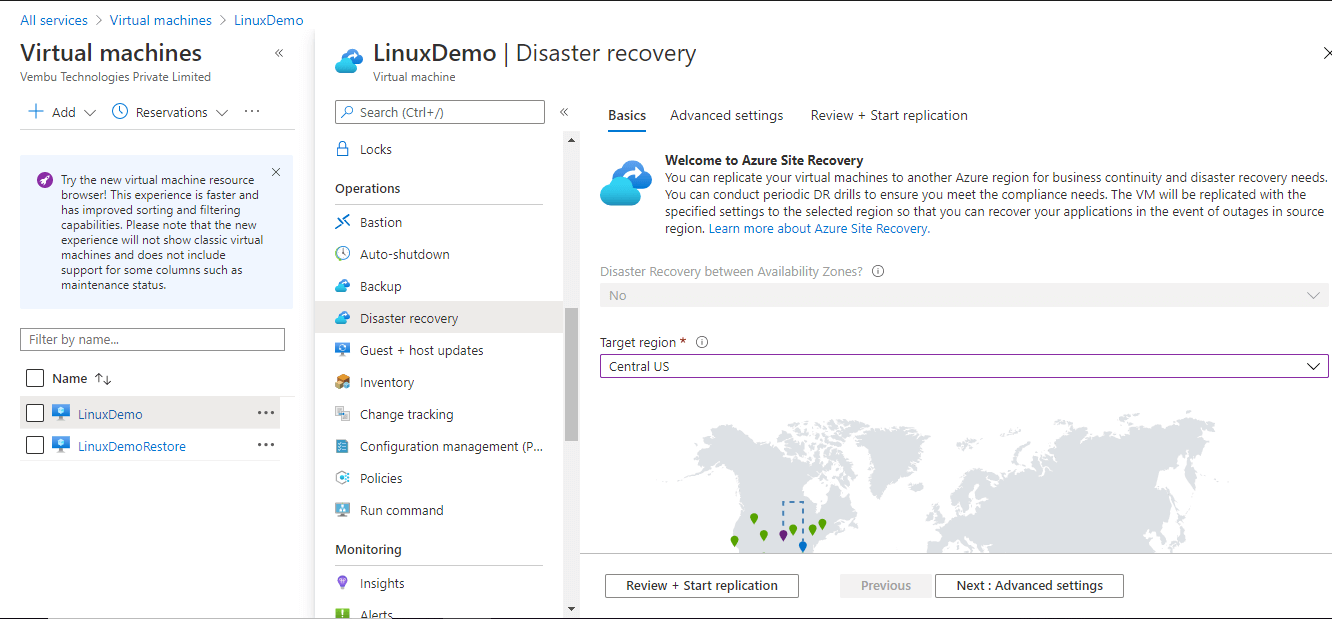The width and height of the screenshot is (1332, 619).
Task: Click the Policies icon
Action: [x=342, y=478]
